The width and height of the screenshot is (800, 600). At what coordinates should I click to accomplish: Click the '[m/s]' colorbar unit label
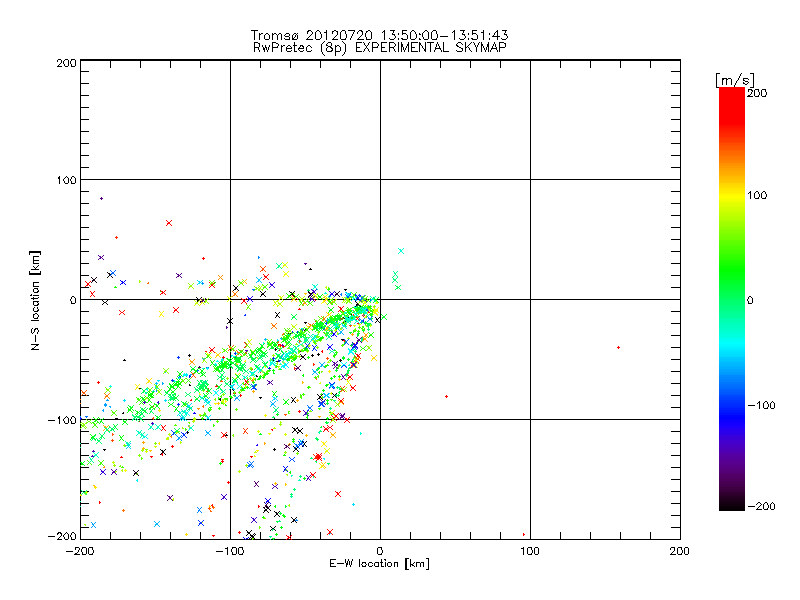(x=735, y=80)
